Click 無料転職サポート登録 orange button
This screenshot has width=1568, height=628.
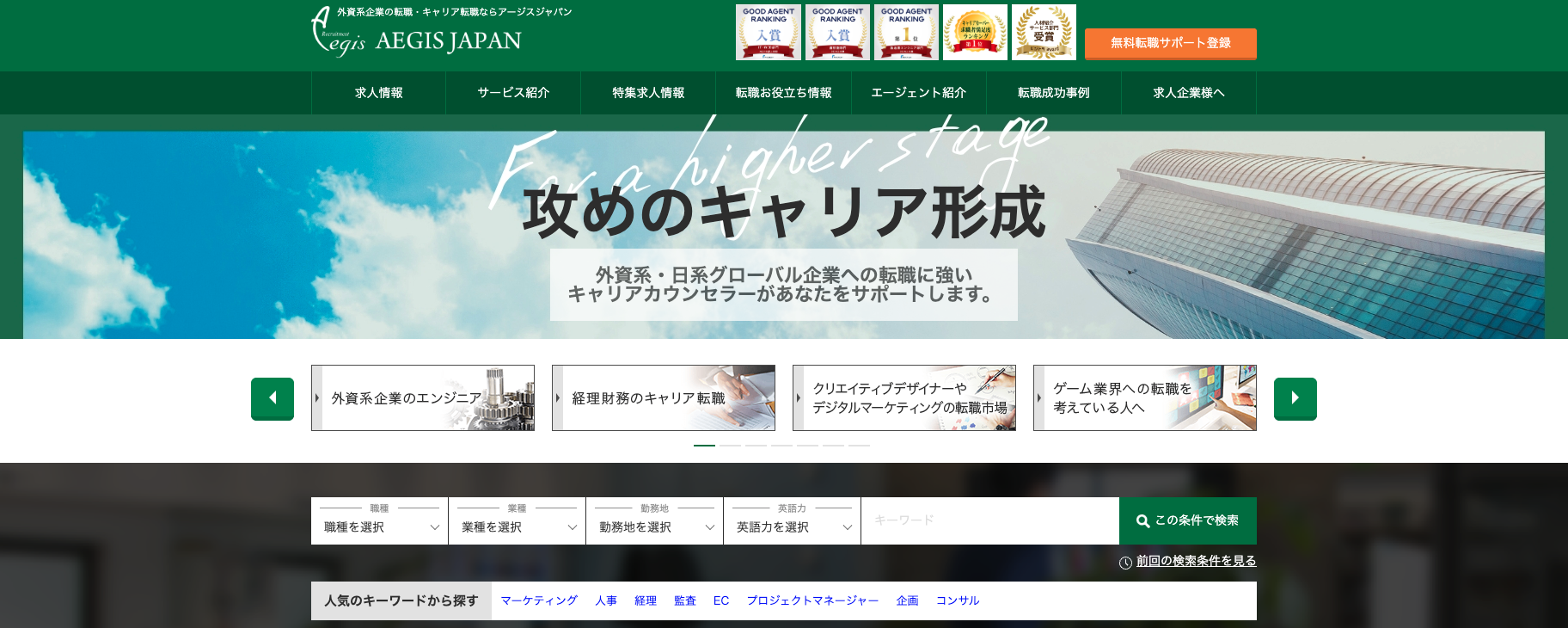pyautogui.click(x=1171, y=43)
